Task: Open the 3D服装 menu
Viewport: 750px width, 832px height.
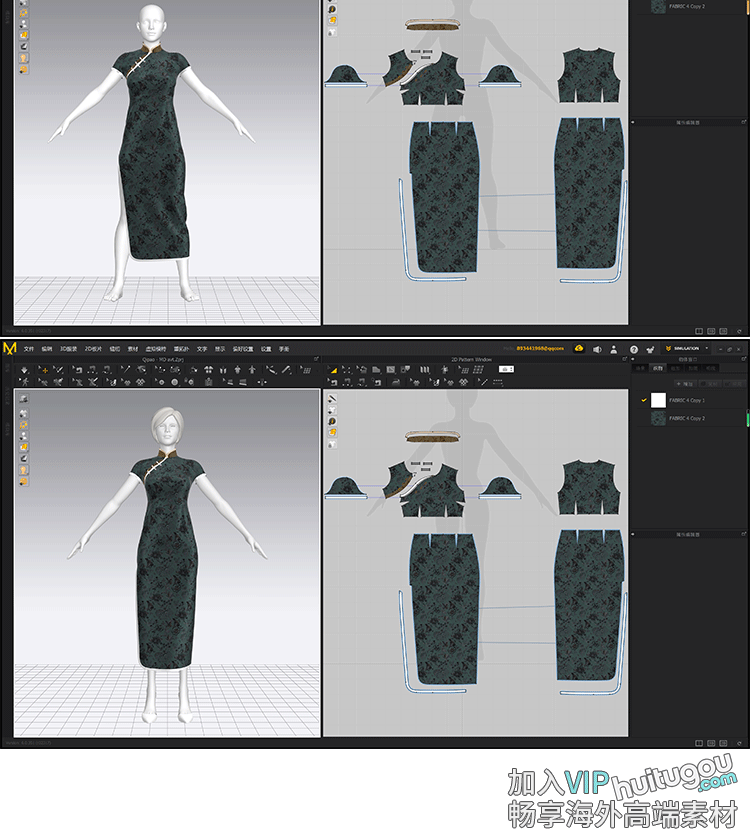Action: 68,349
